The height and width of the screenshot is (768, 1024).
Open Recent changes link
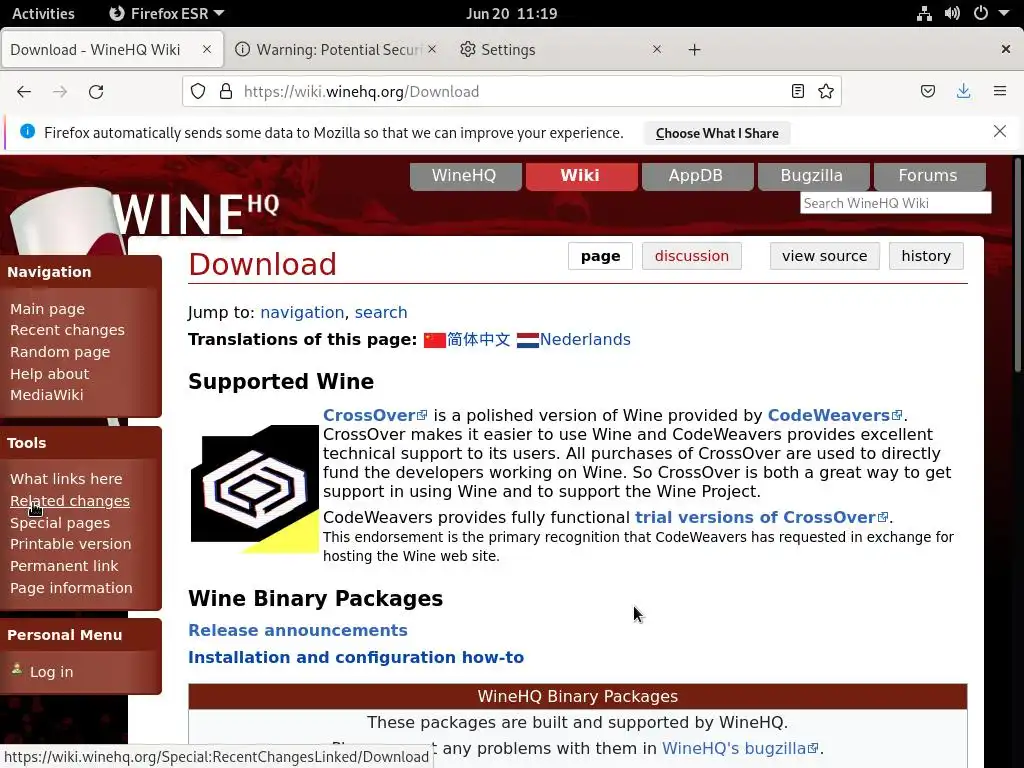67,330
